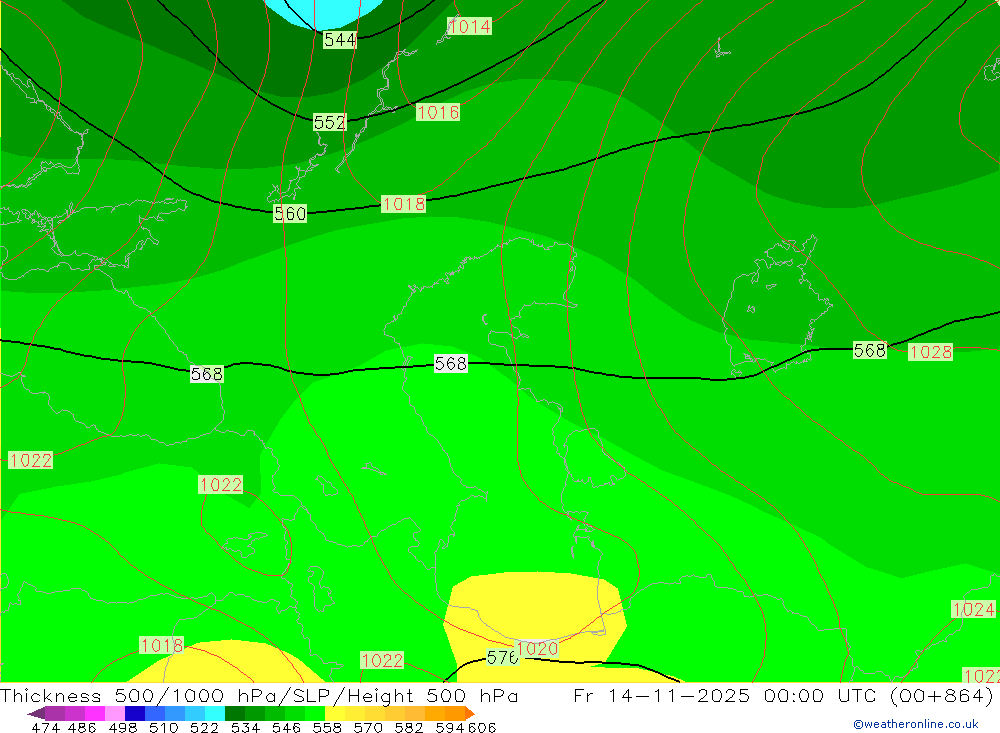Screen dimensions: 1000x733
Task: Click the 576 height contour label
Action: tap(502, 657)
